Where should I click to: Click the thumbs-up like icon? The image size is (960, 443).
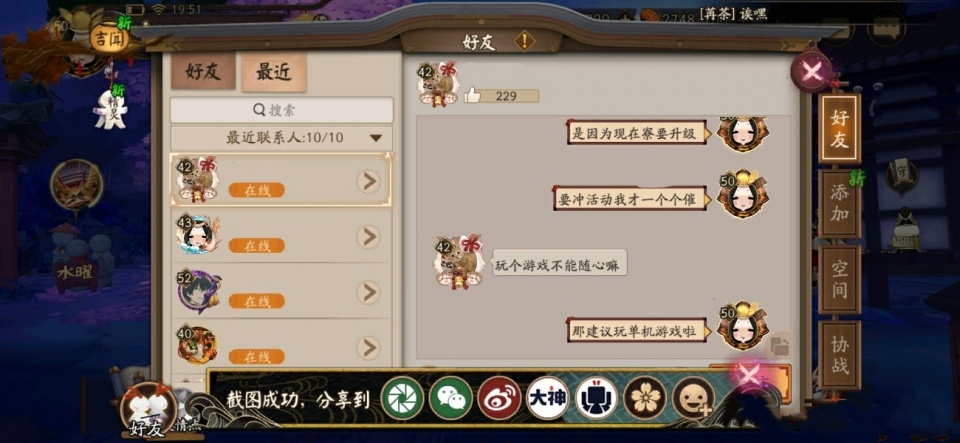click(x=472, y=95)
